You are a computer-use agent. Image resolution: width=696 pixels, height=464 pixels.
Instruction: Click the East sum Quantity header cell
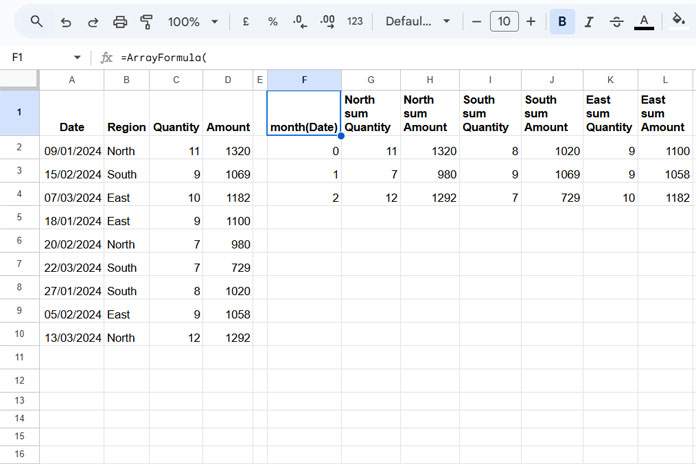point(610,113)
